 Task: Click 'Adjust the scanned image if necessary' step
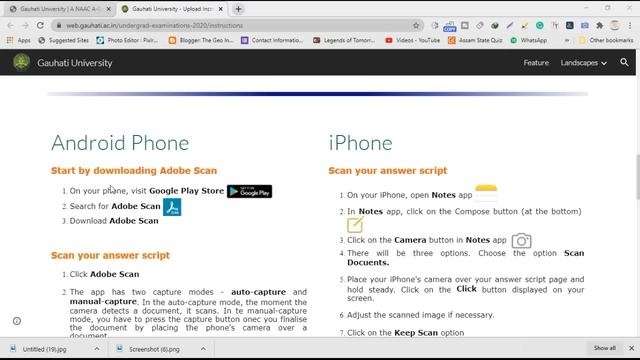click(420, 315)
